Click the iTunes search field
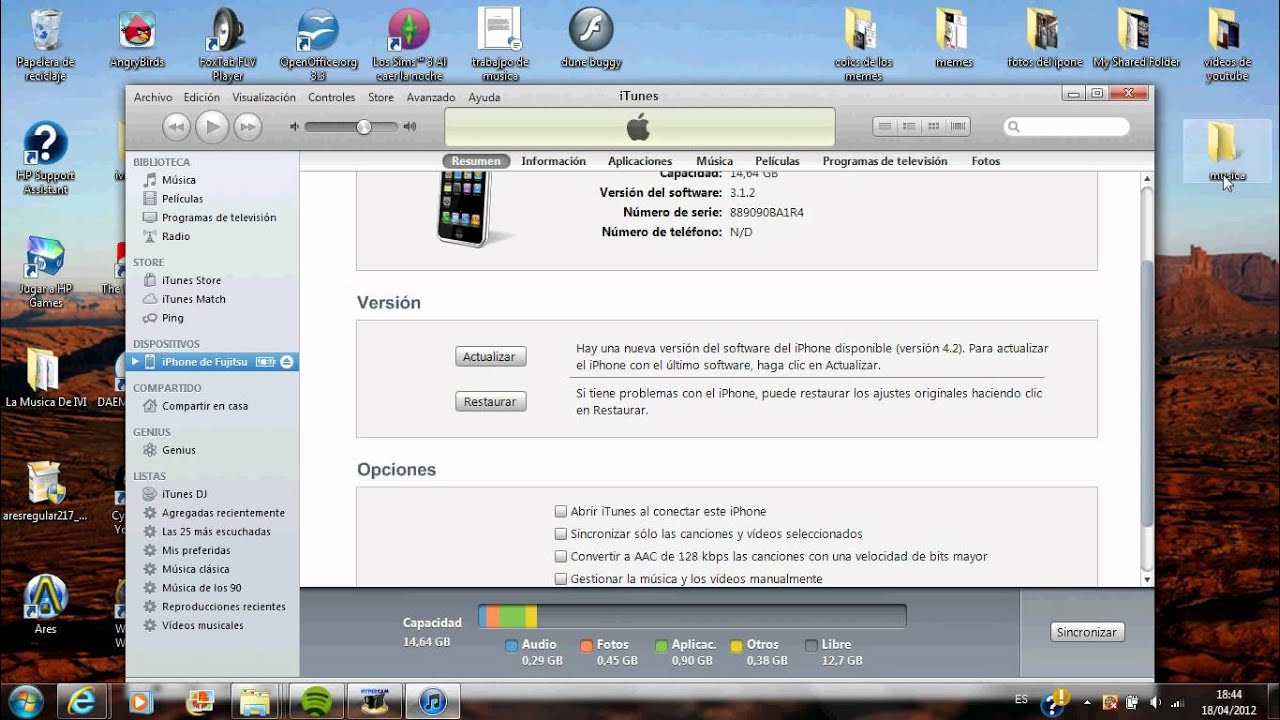The image size is (1280, 720). point(1067,127)
